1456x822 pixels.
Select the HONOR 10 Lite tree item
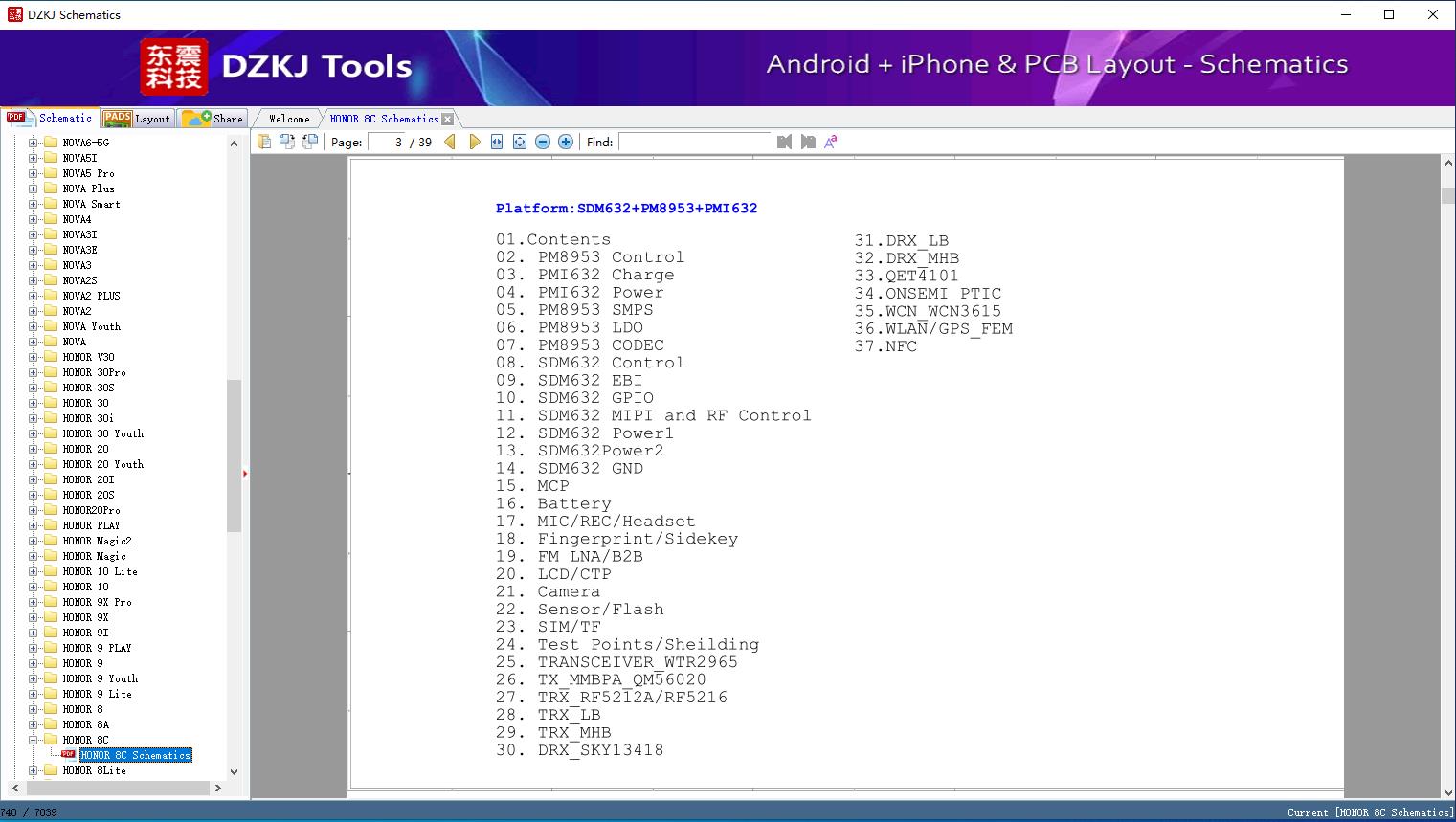[x=100, y=571]
